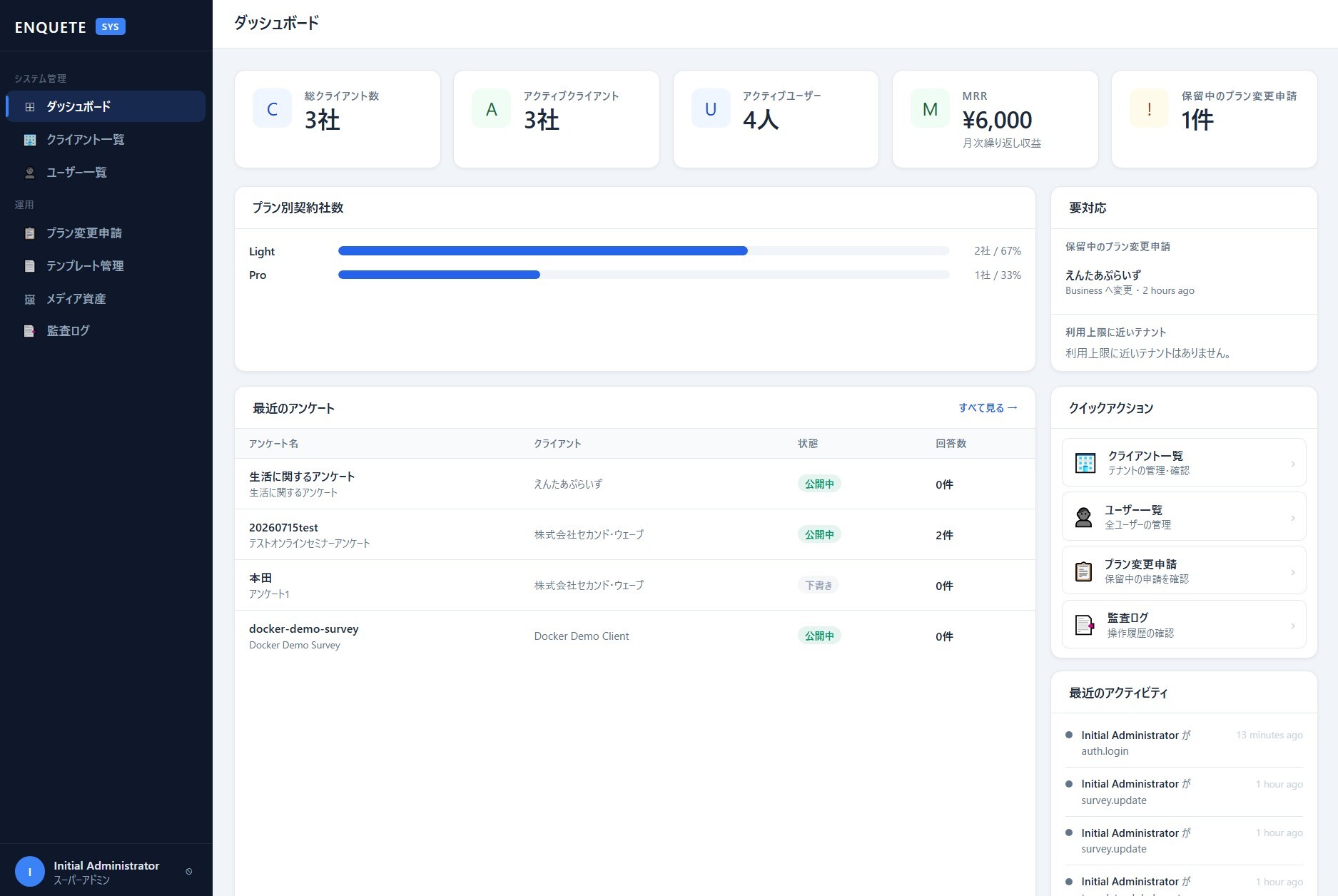1338x896 pixels.
Task: Click the クライアント一覧 building icon in sidebar
Action: click(30, 140)
